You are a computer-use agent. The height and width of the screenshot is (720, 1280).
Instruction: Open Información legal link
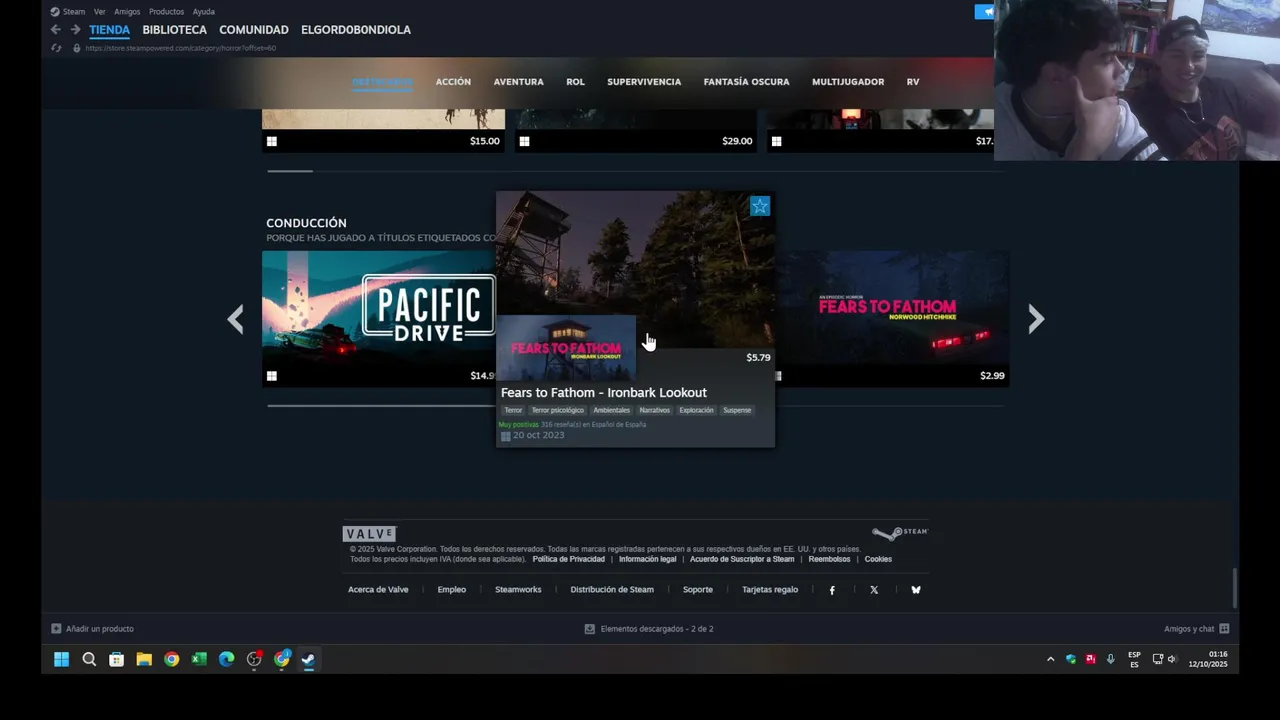point(648,559)
